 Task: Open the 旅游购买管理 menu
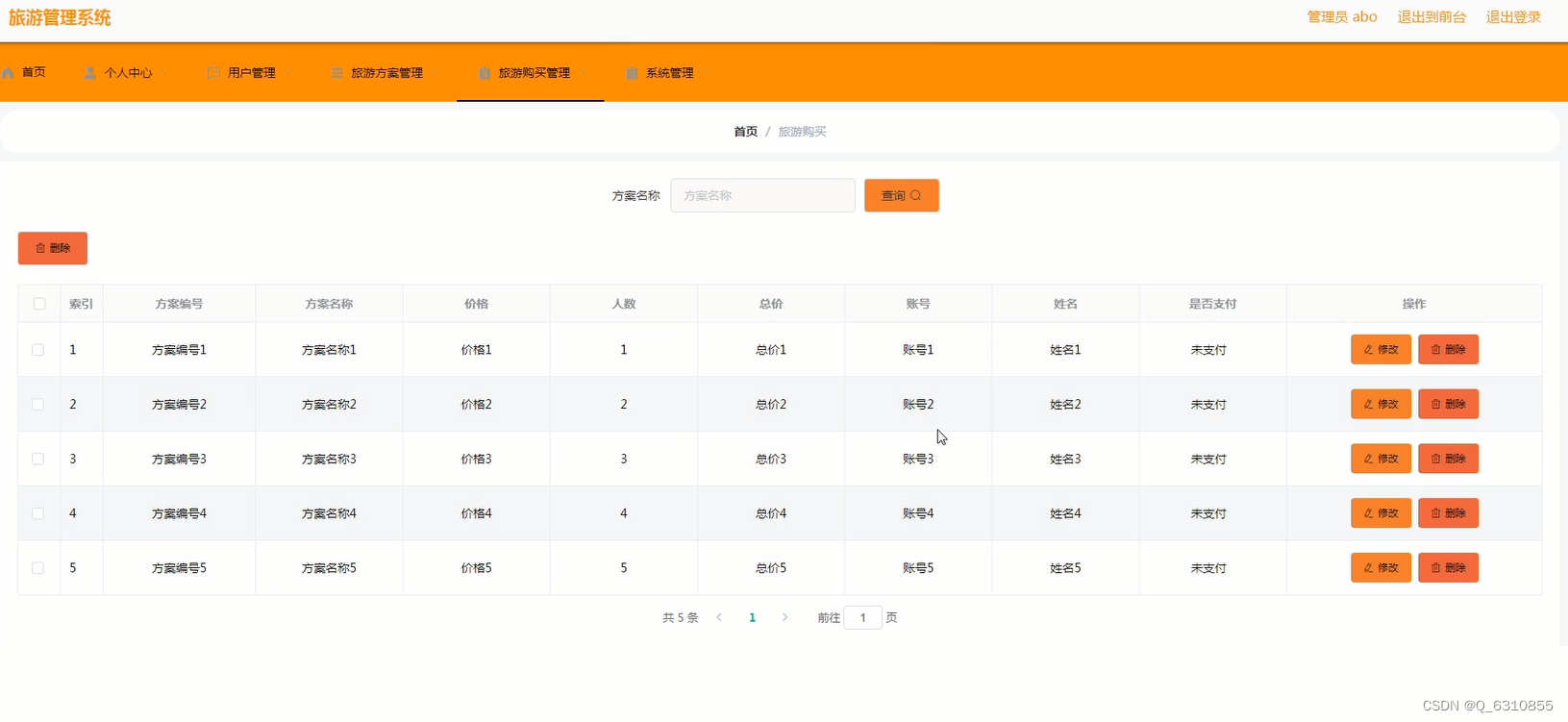[531, 73]
